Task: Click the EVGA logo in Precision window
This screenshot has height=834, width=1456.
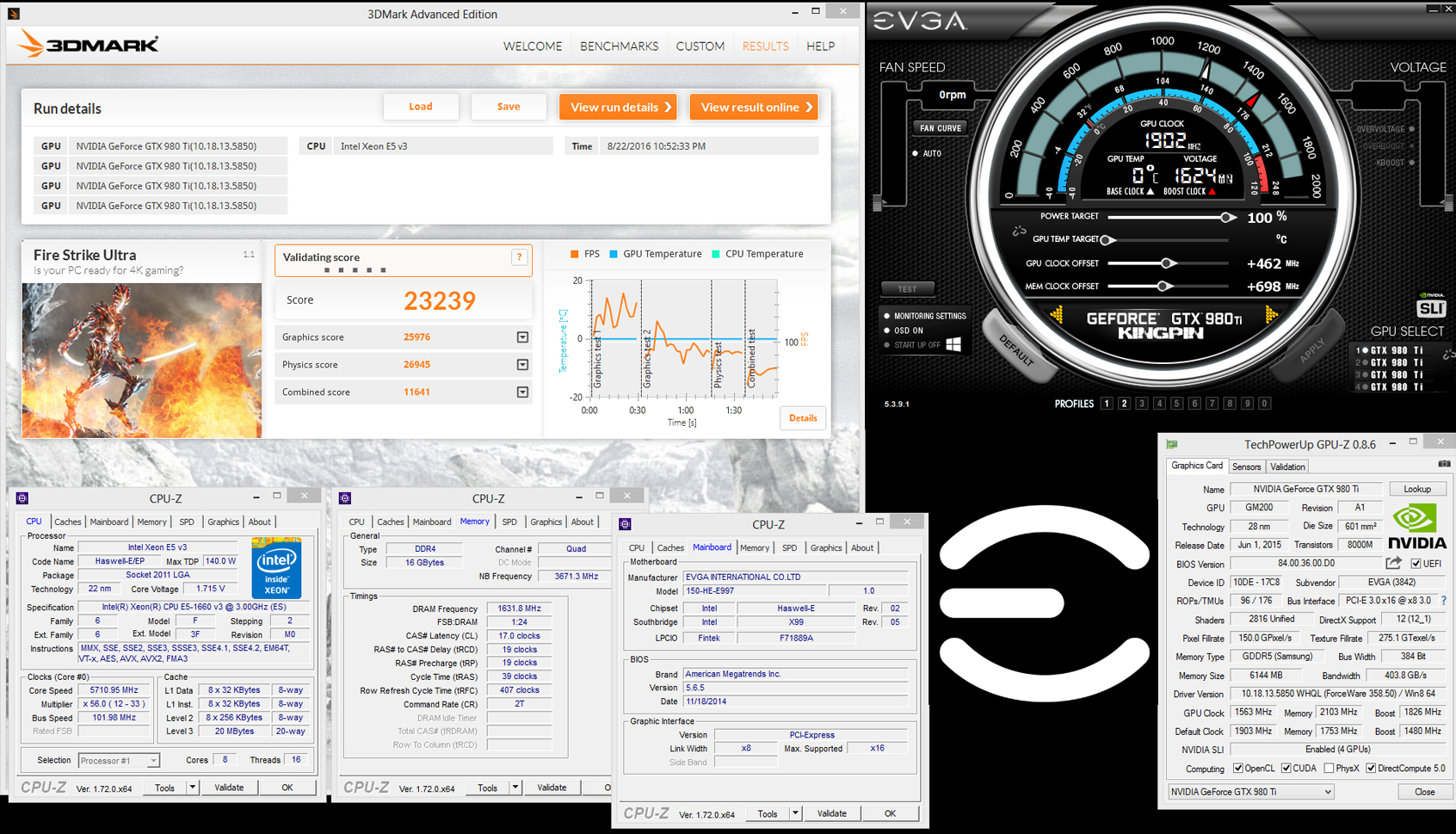Action: point(920,21)
